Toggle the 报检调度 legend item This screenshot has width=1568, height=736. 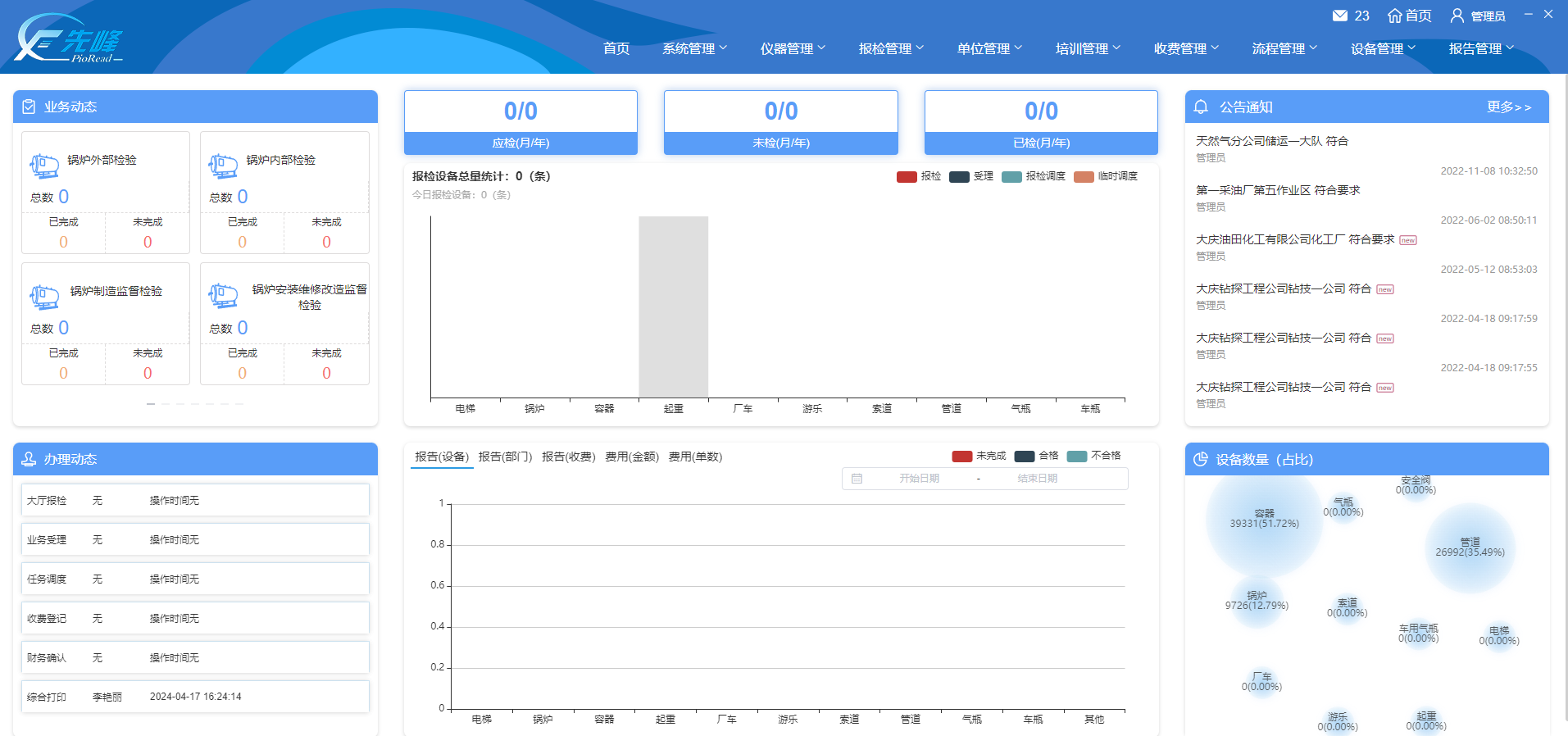(1034, 176)
